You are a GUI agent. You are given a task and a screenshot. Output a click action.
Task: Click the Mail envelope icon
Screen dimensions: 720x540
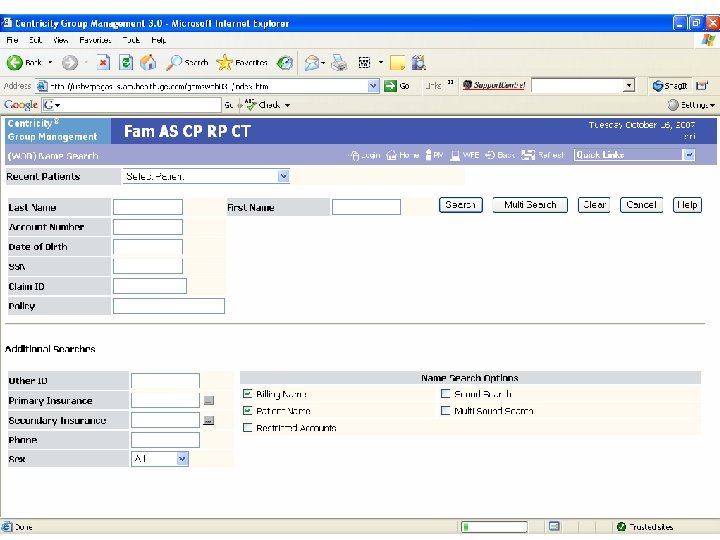pyautogui.click(x=311, y=62)
